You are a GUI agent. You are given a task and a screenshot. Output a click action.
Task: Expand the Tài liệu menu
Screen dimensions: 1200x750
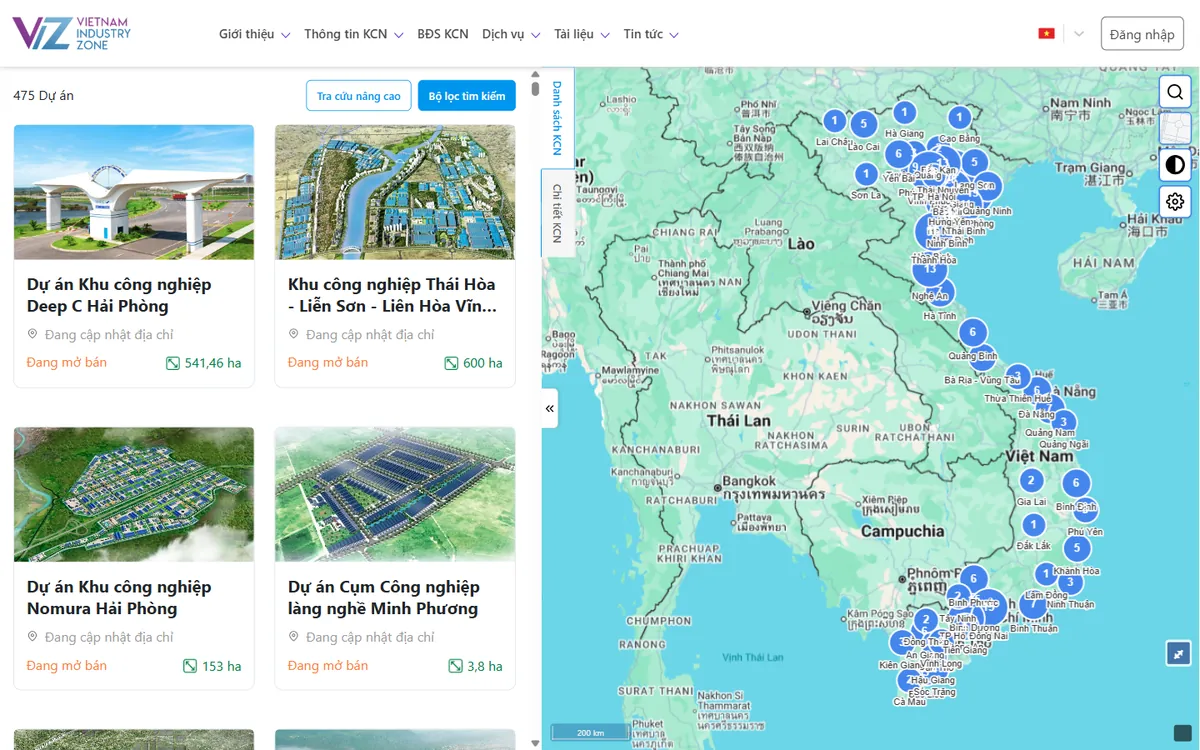pos(581,34)
